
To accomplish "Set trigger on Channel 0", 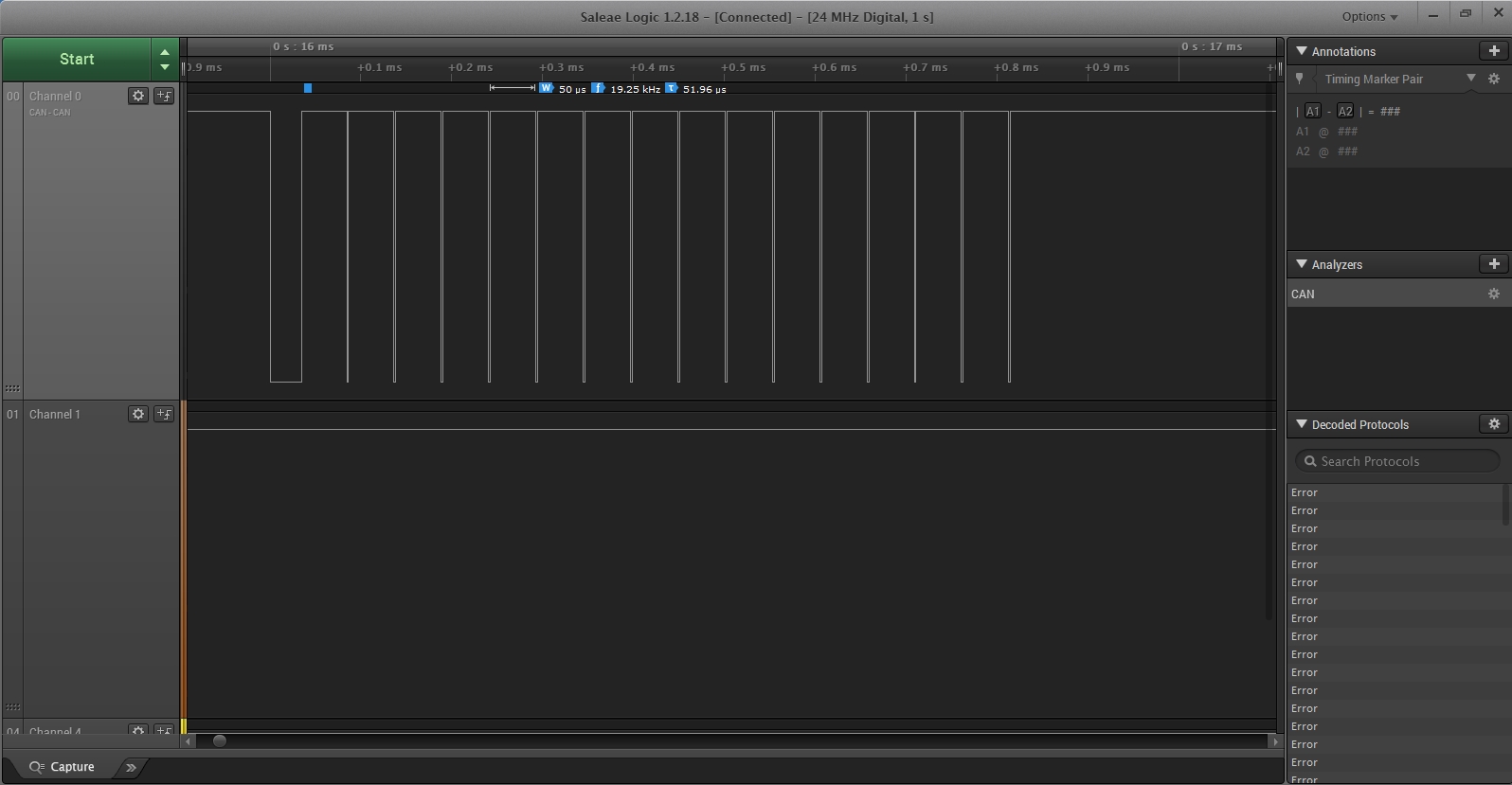I will [x=164, y=96].
